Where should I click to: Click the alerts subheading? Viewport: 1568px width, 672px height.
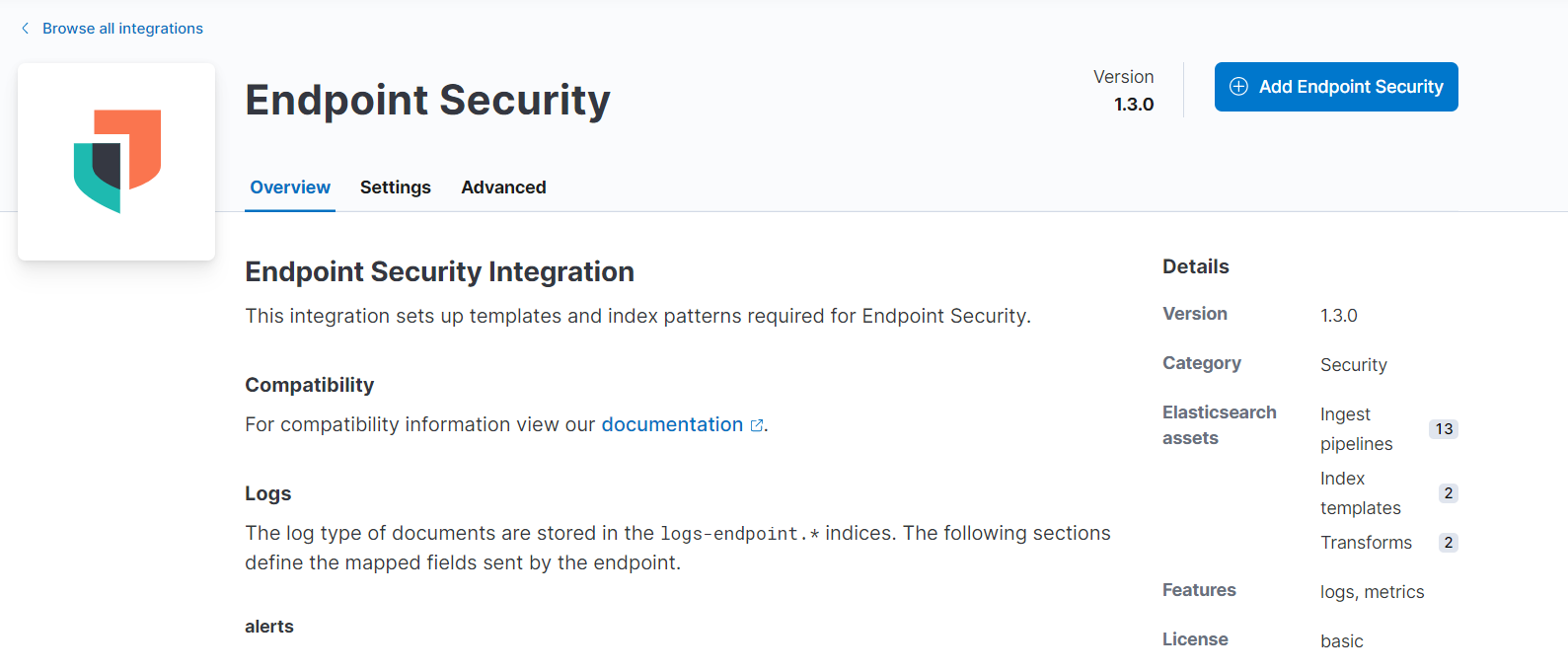pos(269,627)
